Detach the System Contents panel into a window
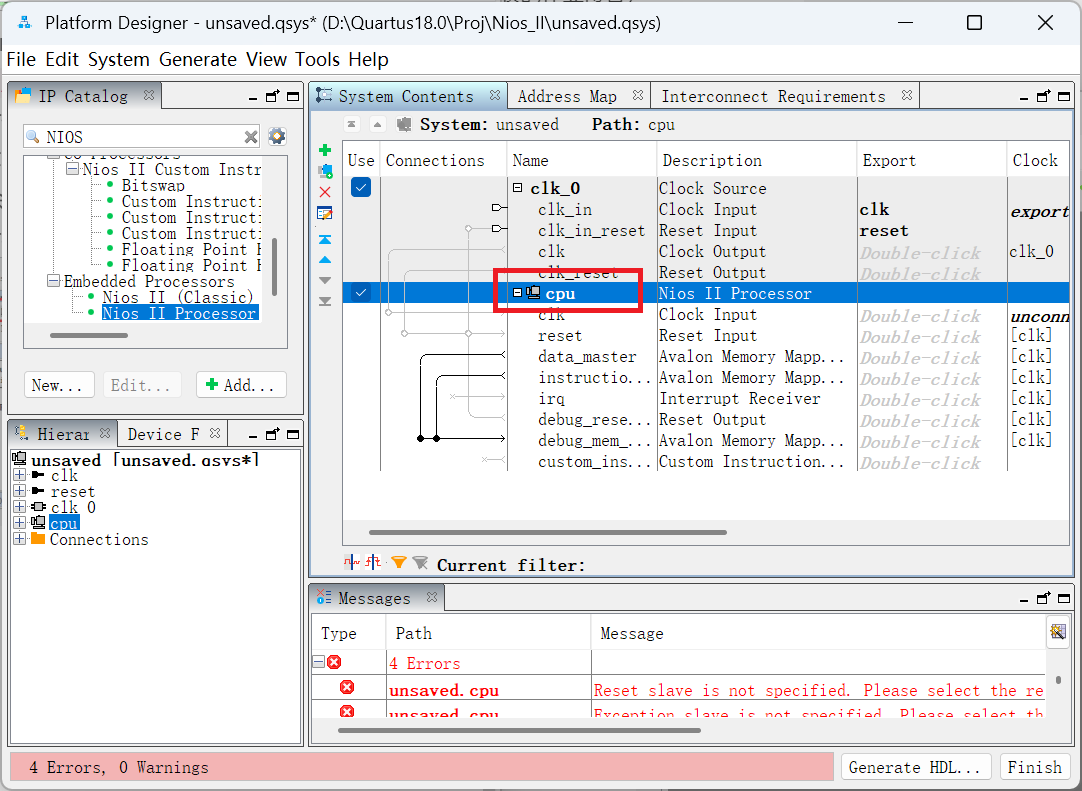1082x791 pixels. coord(1043,96)
